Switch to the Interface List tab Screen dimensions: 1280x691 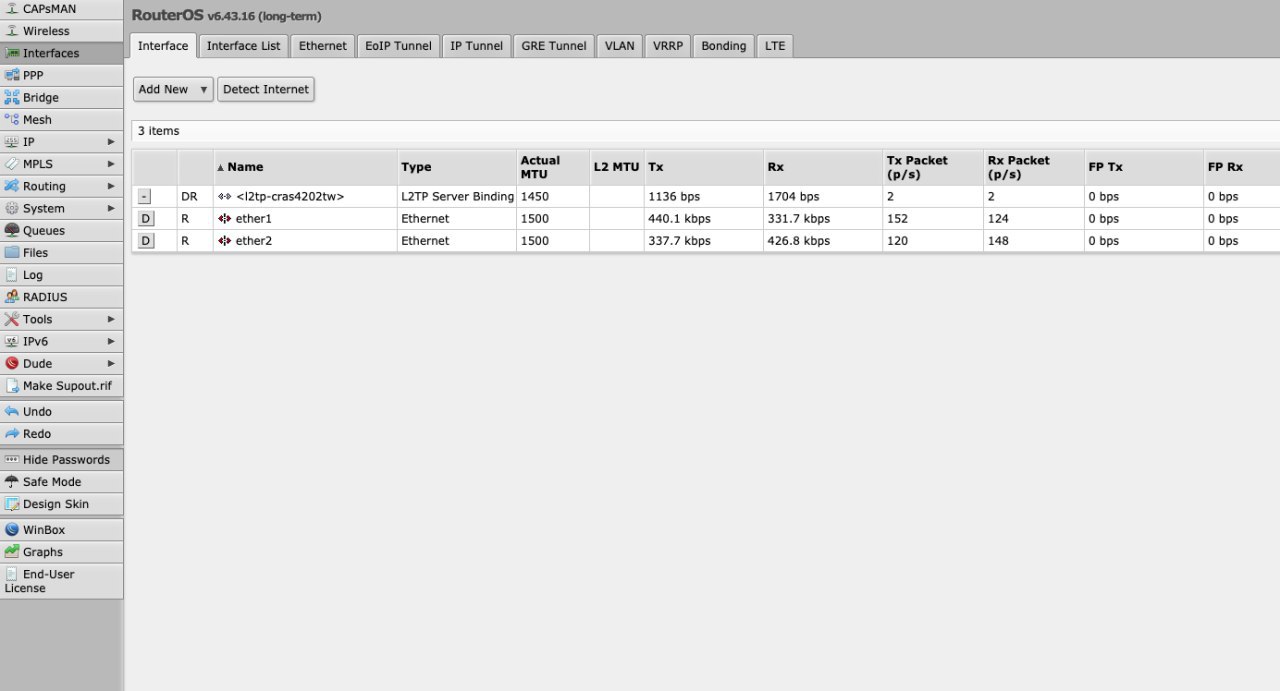coord(244,46)
